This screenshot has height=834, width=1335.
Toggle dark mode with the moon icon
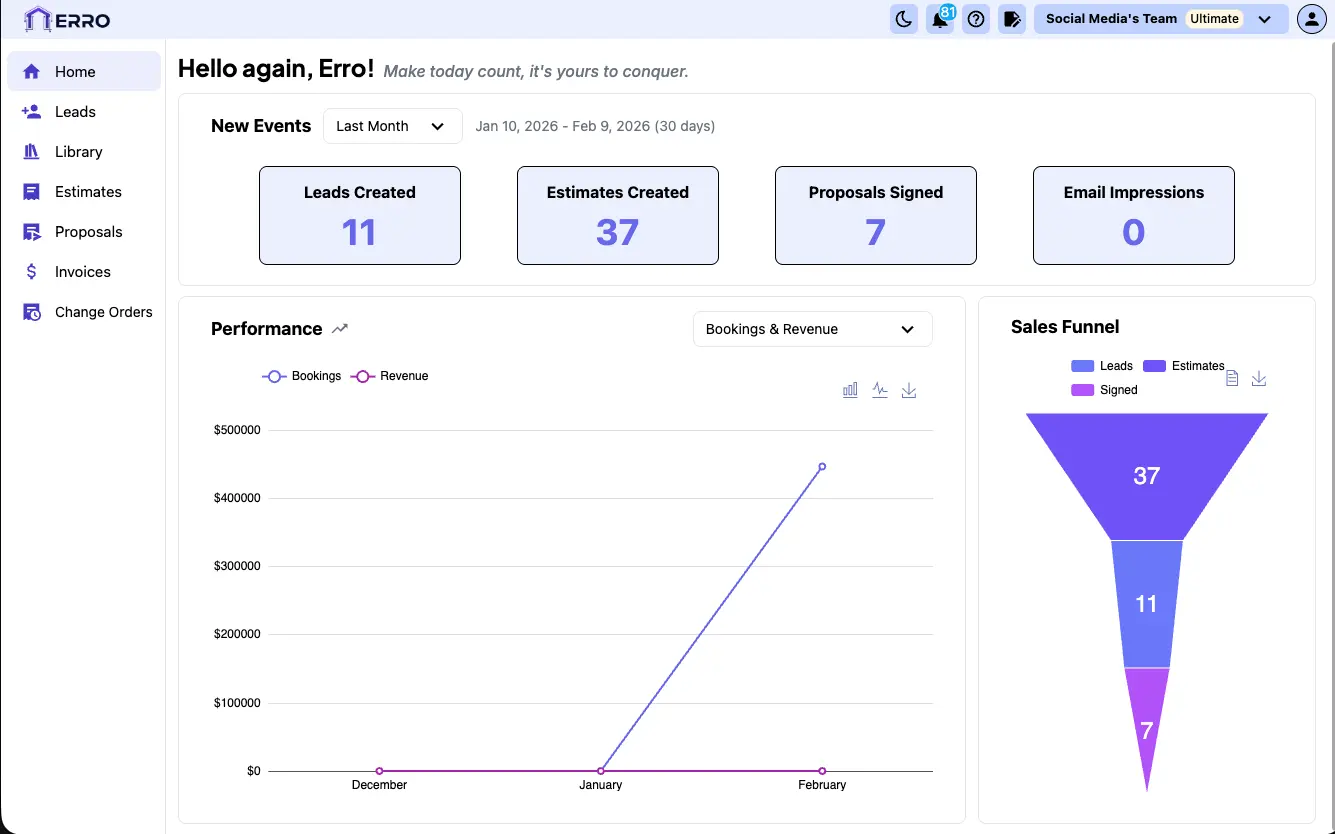[903, 18]
